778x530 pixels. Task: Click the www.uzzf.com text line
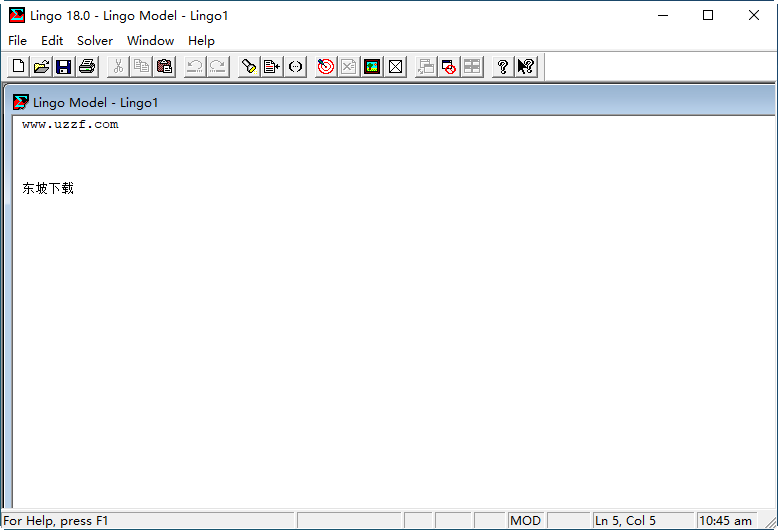[70, 125]
